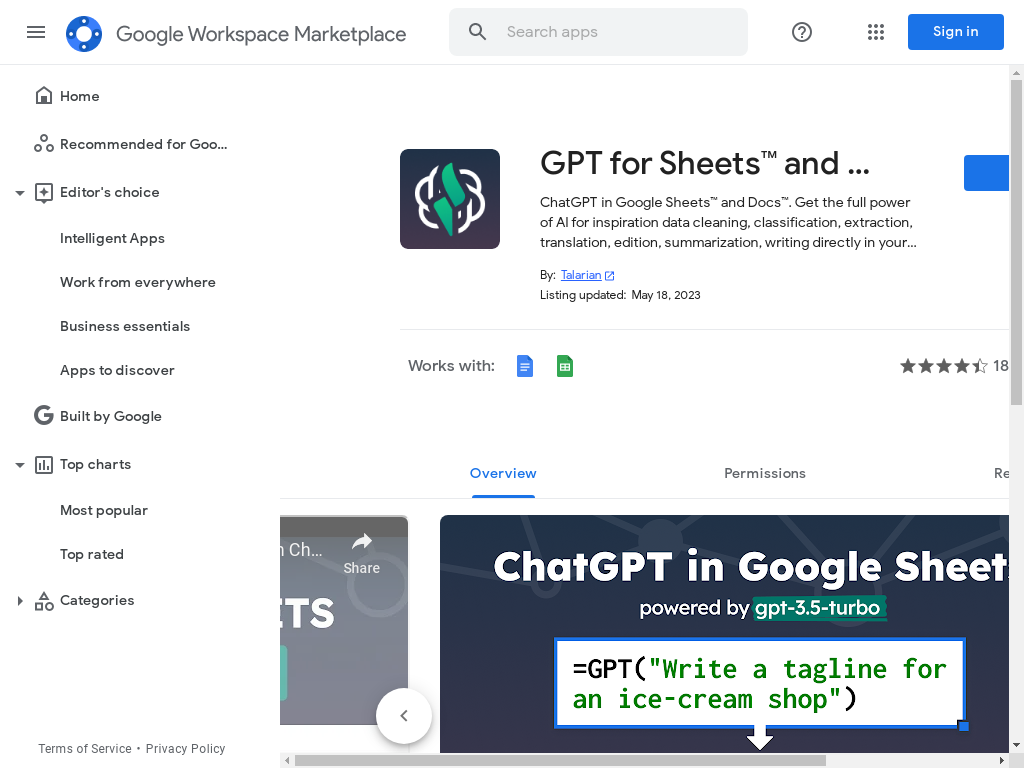
Task: Open the Talarian developer link
Action: pyautogui.click(x=581, y=275)
